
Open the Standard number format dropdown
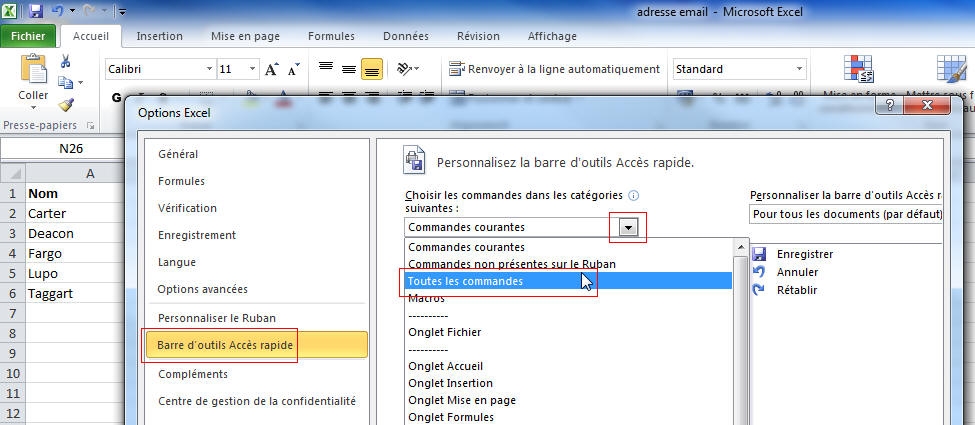coord(800,69)
